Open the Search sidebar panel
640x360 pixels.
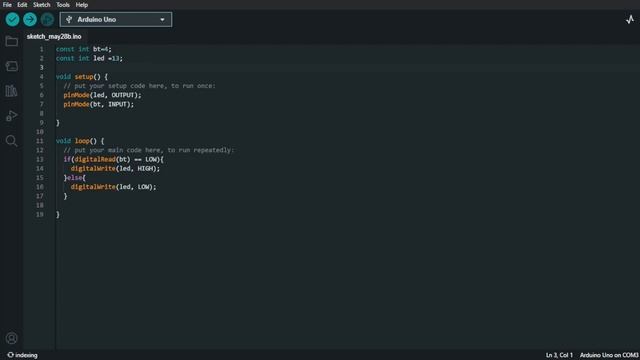11,141
